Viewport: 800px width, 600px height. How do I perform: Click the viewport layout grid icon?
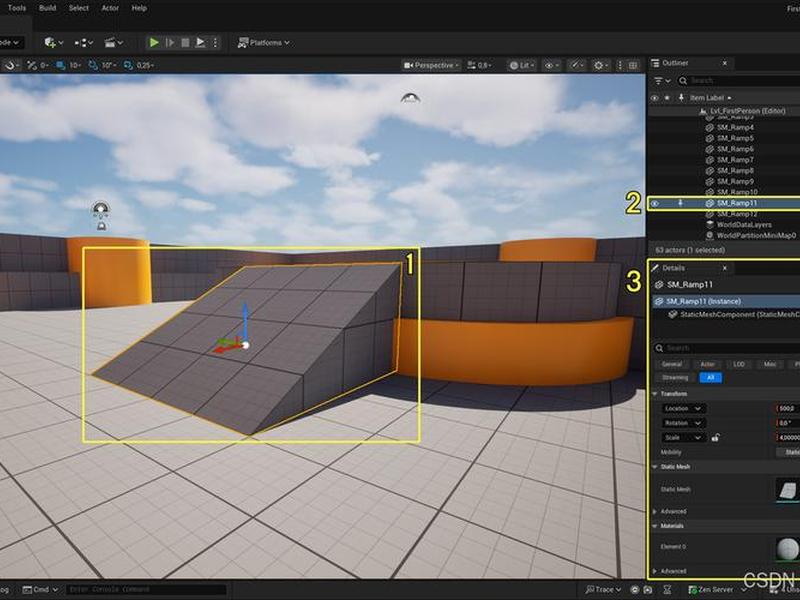pos(633,65)
